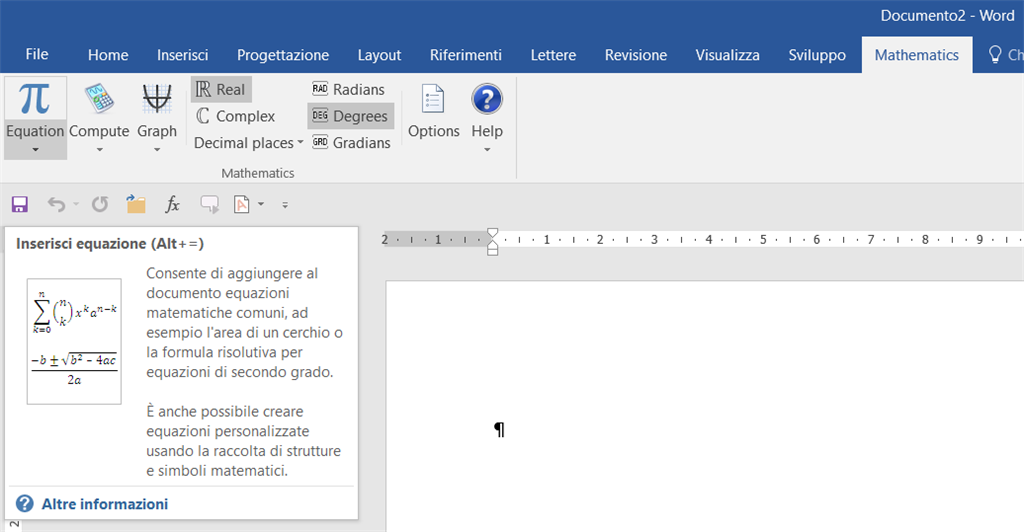Click the PDF page icon in quick access
Screen dimensions: 1024x532
[242, 204]
